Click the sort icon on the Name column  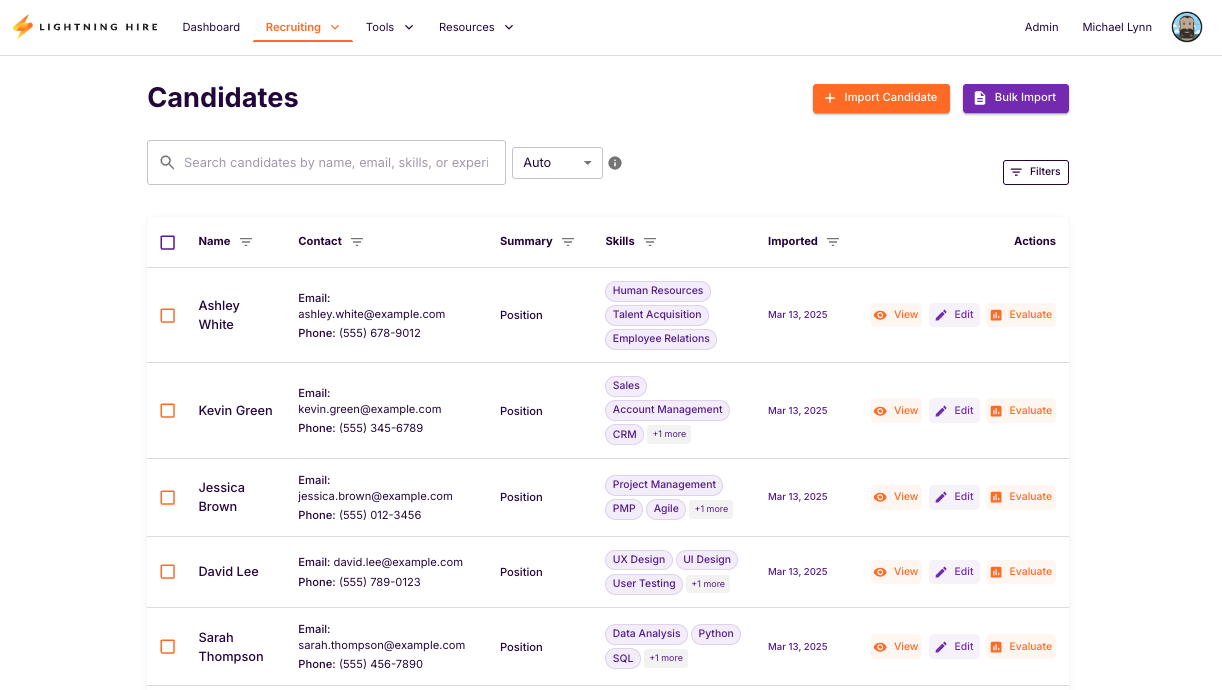(244, 241)
